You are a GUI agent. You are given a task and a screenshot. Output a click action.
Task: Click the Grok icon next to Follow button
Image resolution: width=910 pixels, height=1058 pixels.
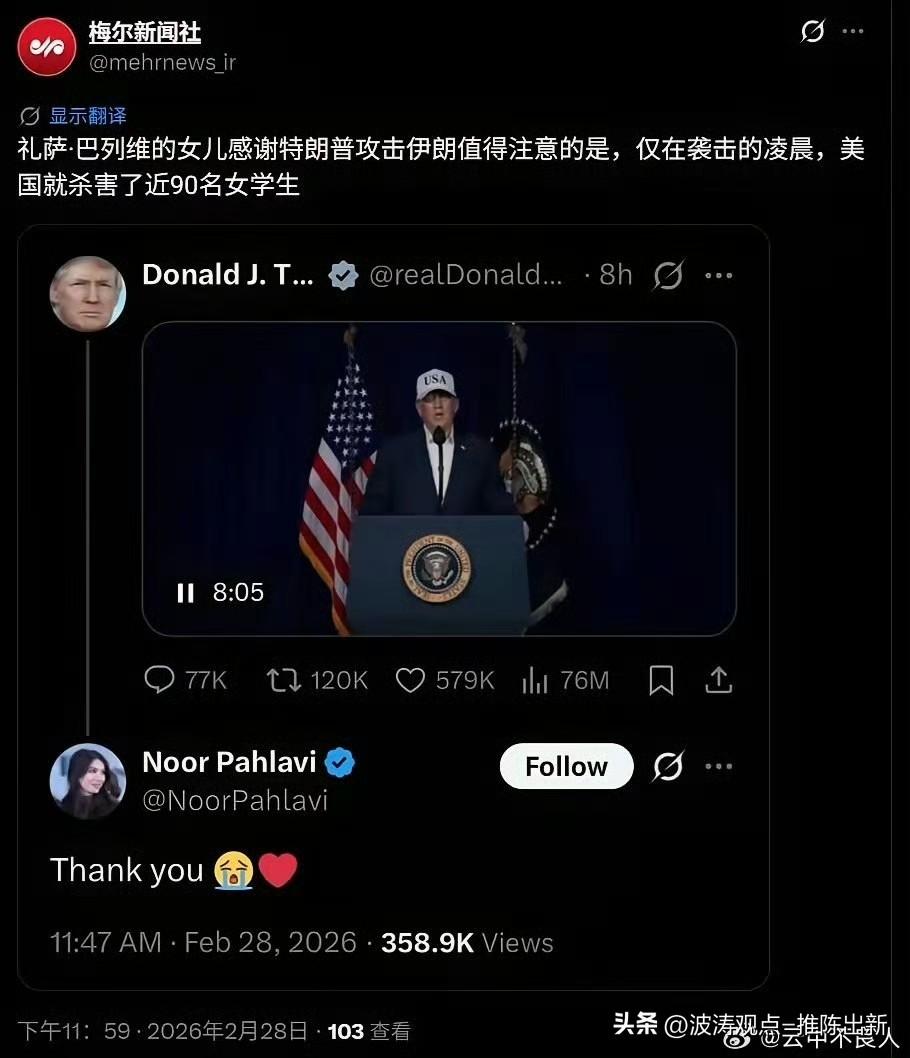[x=669, y=767]
